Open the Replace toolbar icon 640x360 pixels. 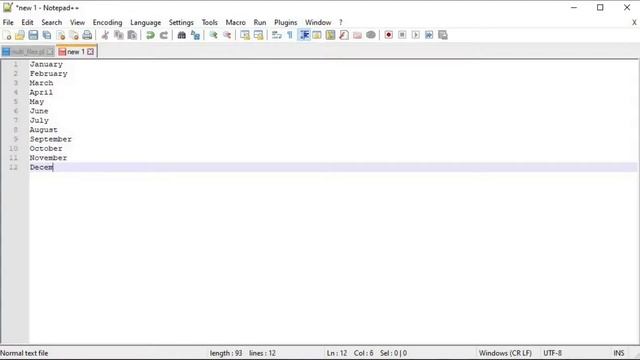(x=196, y=35)
